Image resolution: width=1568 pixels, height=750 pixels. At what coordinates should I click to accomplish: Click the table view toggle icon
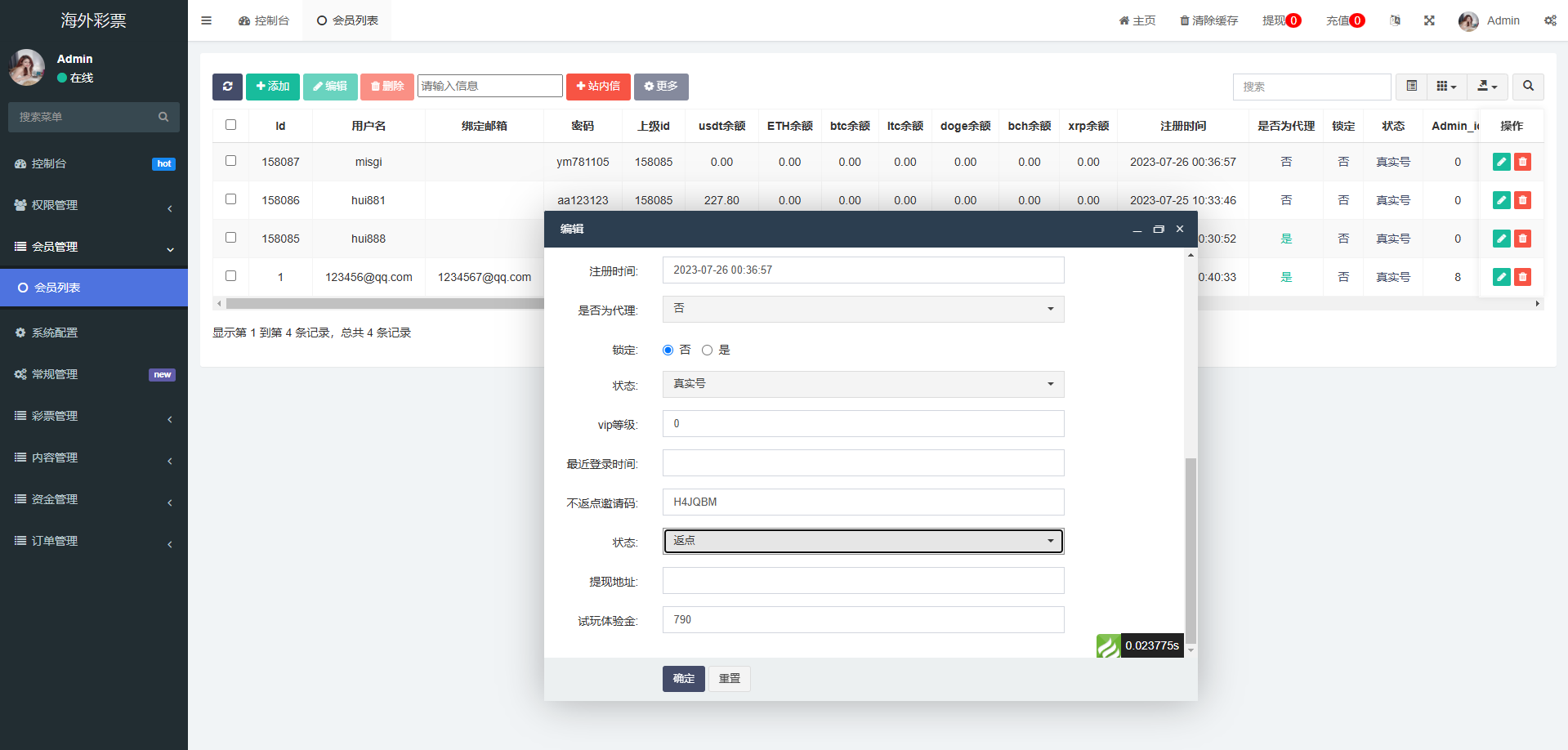point(1411,87)
